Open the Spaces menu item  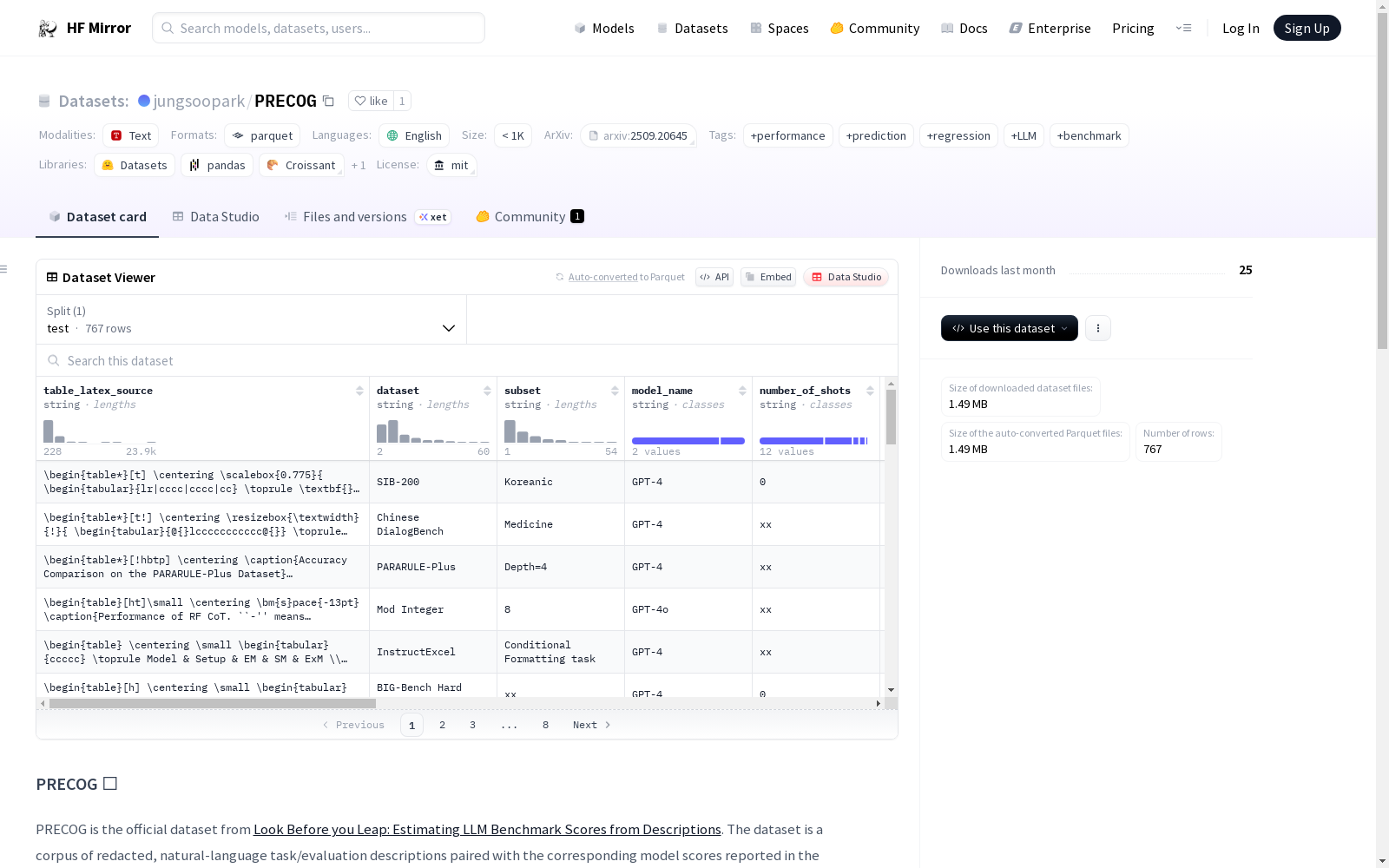(780, 28)
